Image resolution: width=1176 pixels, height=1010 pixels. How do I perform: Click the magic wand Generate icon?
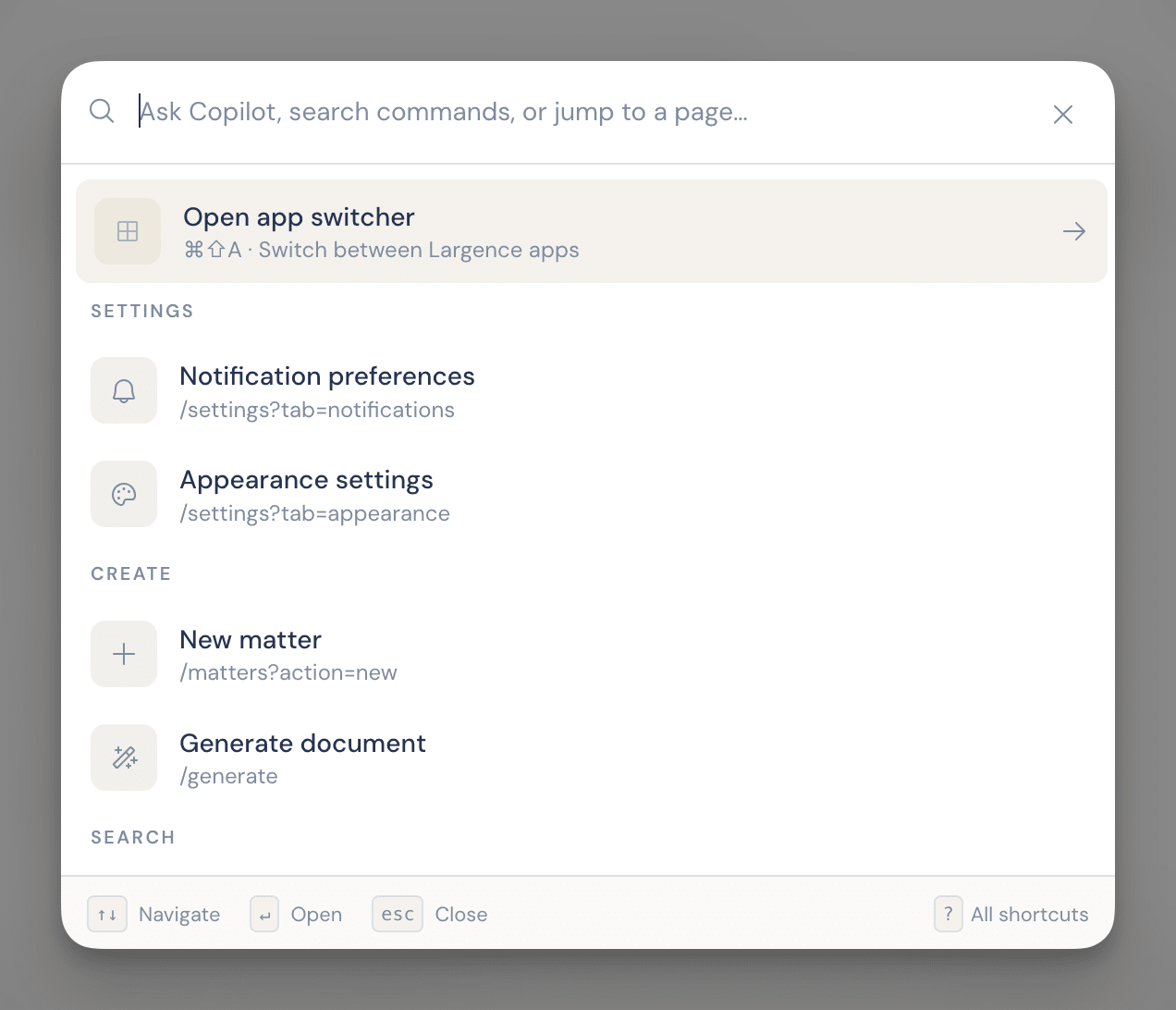coord(124,757)
